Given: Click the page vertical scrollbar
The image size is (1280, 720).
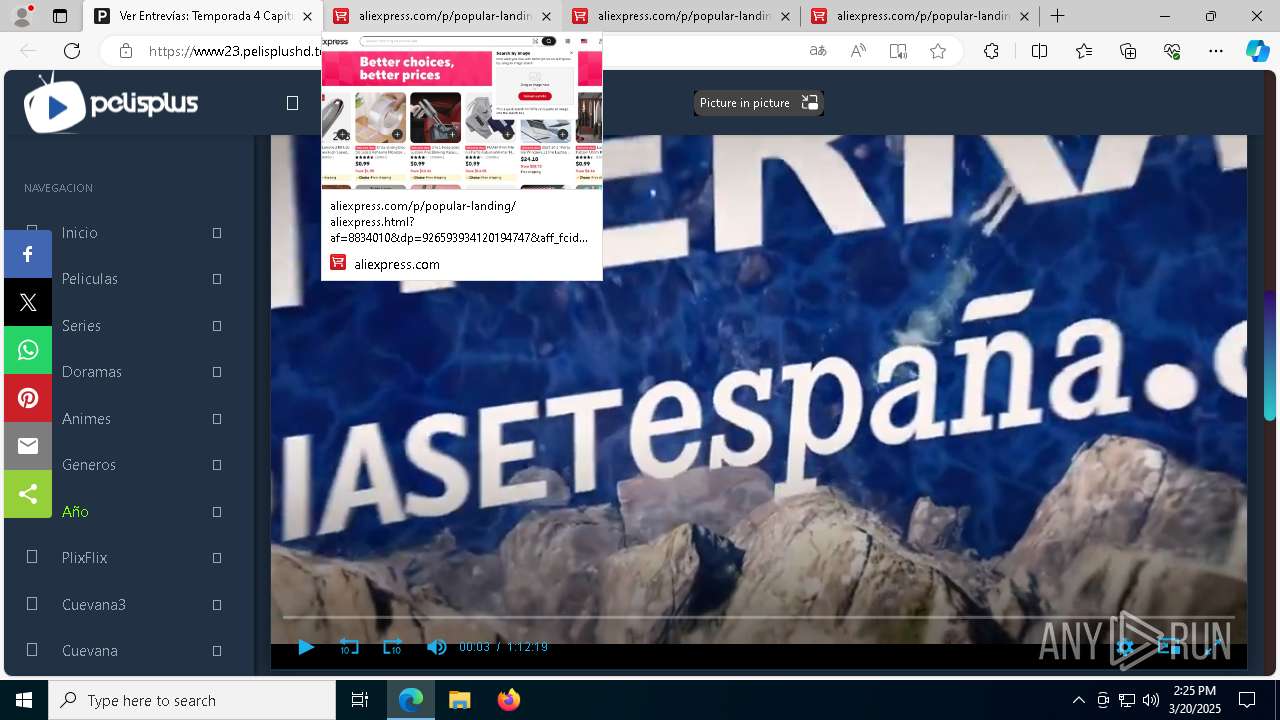Looking at the screenshot, I should click(1270, 355).
